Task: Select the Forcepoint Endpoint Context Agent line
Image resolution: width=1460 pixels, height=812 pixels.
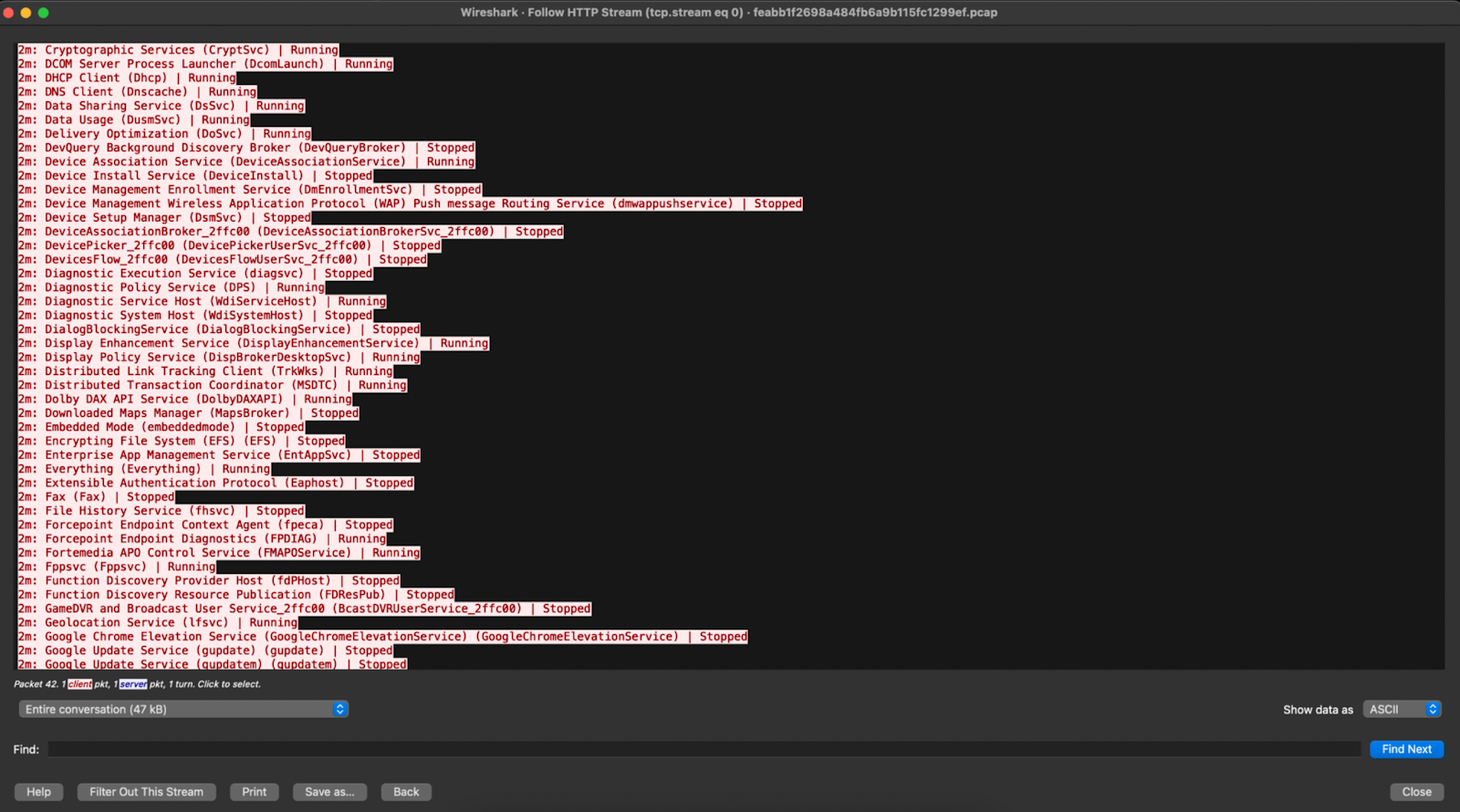Action: [205, 525]
